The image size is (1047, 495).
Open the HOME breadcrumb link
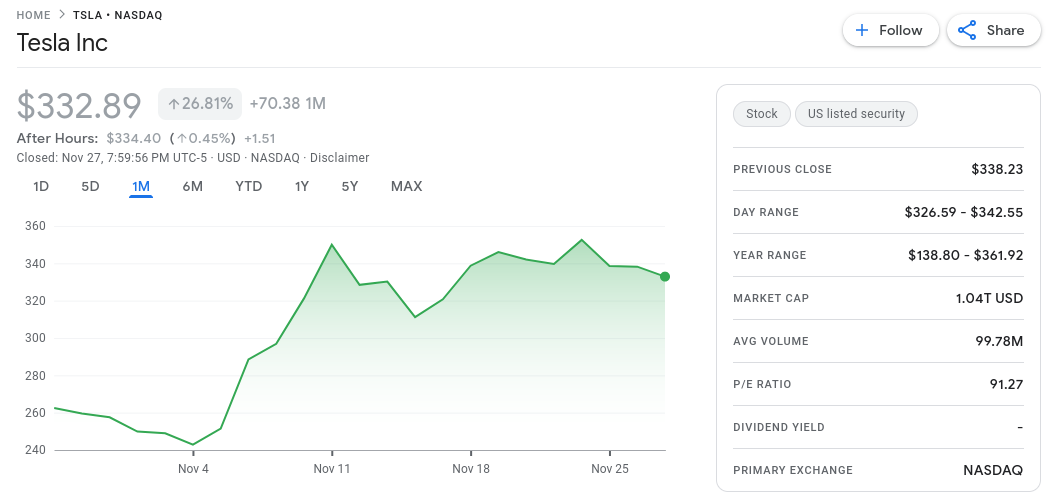[34, 15]
